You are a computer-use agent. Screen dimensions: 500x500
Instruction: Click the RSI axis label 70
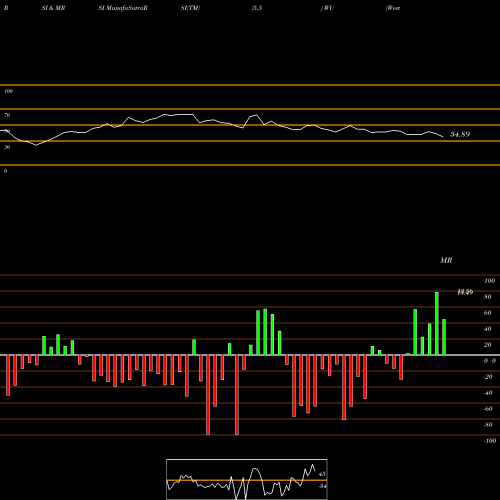[x=7, y=115]
